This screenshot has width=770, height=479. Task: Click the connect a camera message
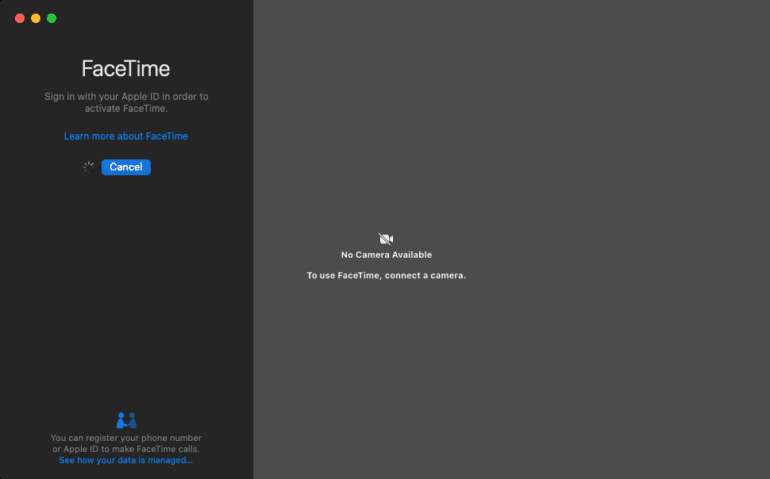click(x=386, y=275)
